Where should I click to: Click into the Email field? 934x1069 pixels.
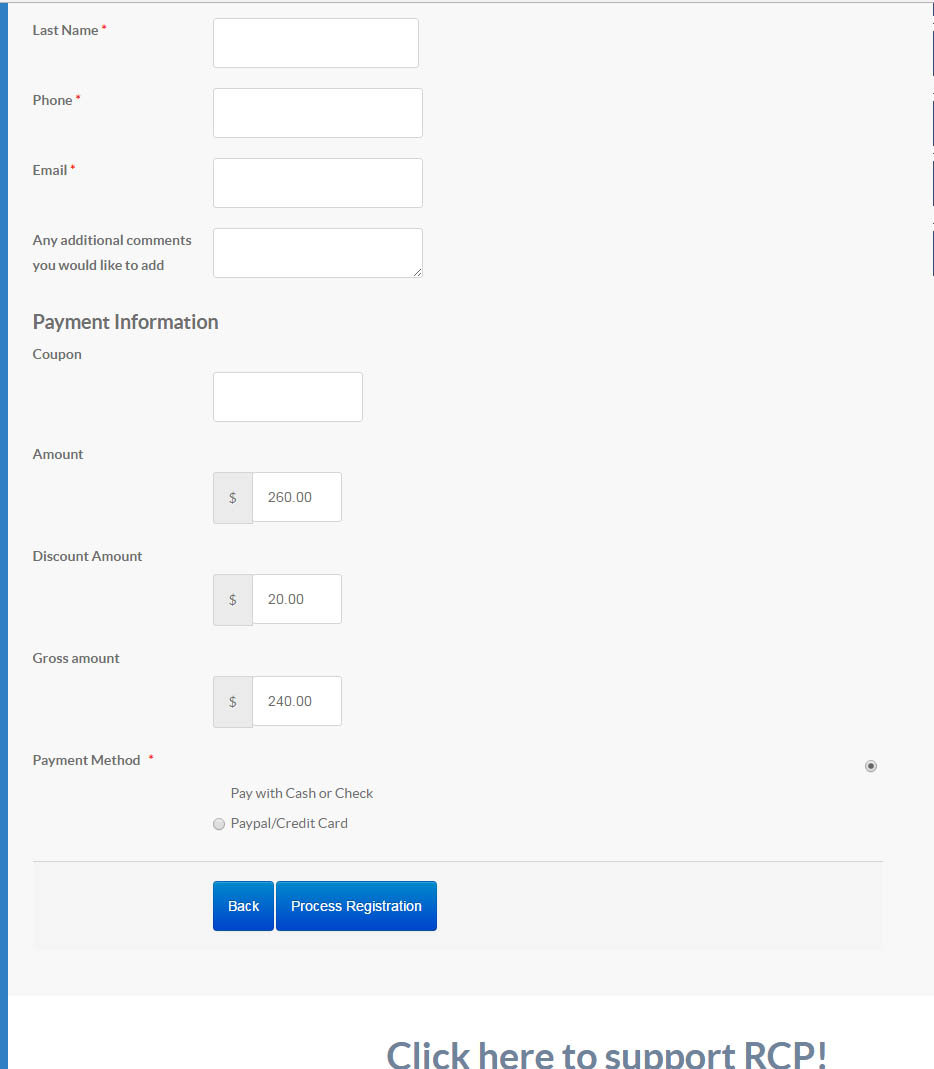pos(317,183)
